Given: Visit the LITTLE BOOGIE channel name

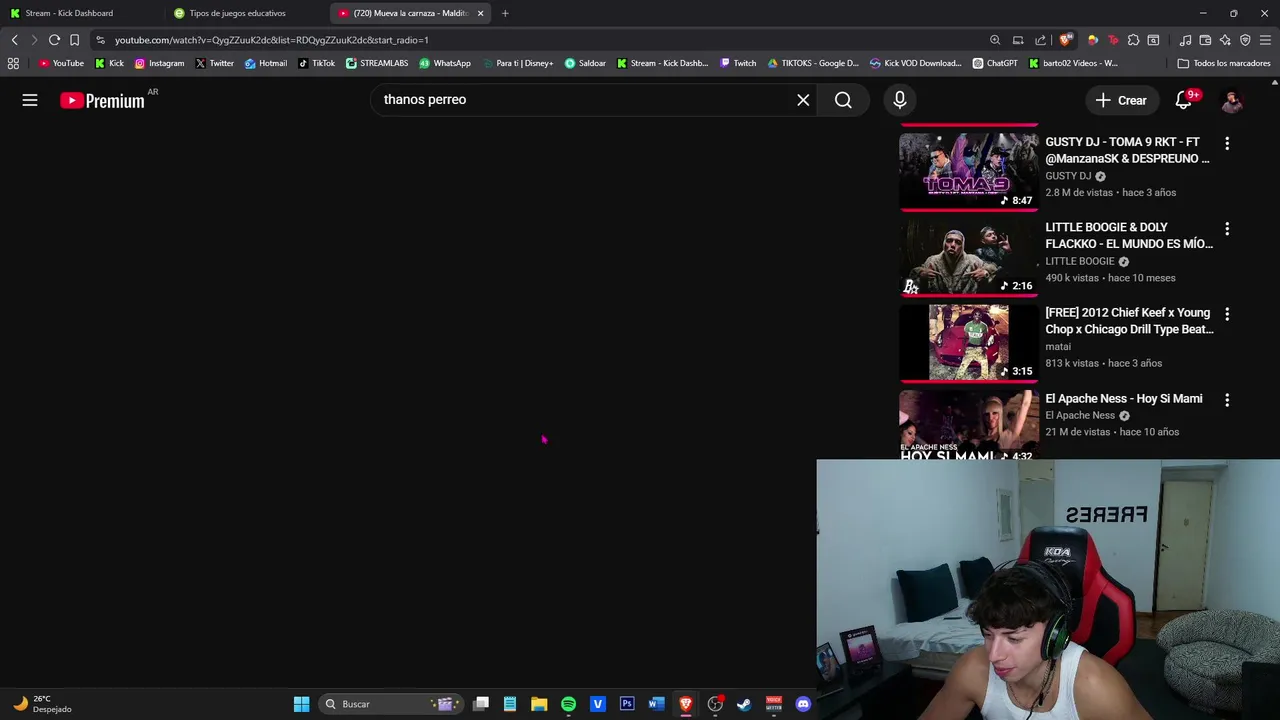Looking at the screenshot, I should (x=1079, y=261).
